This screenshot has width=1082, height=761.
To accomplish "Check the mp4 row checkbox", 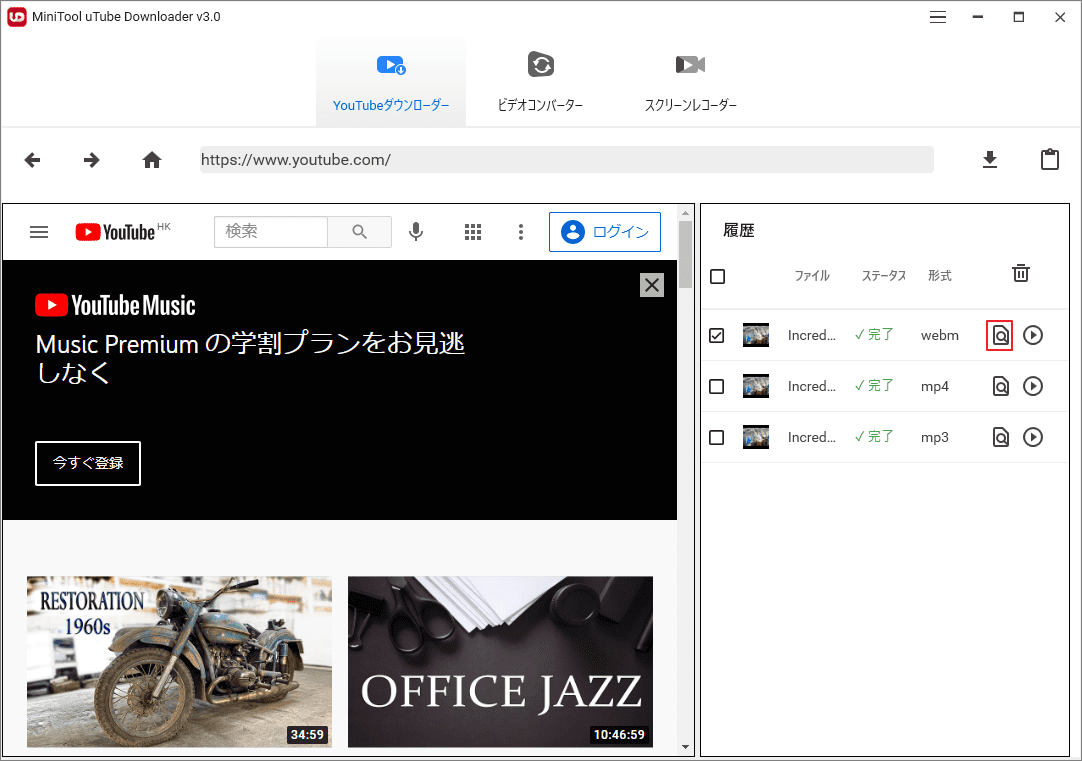I will (717, 386).
